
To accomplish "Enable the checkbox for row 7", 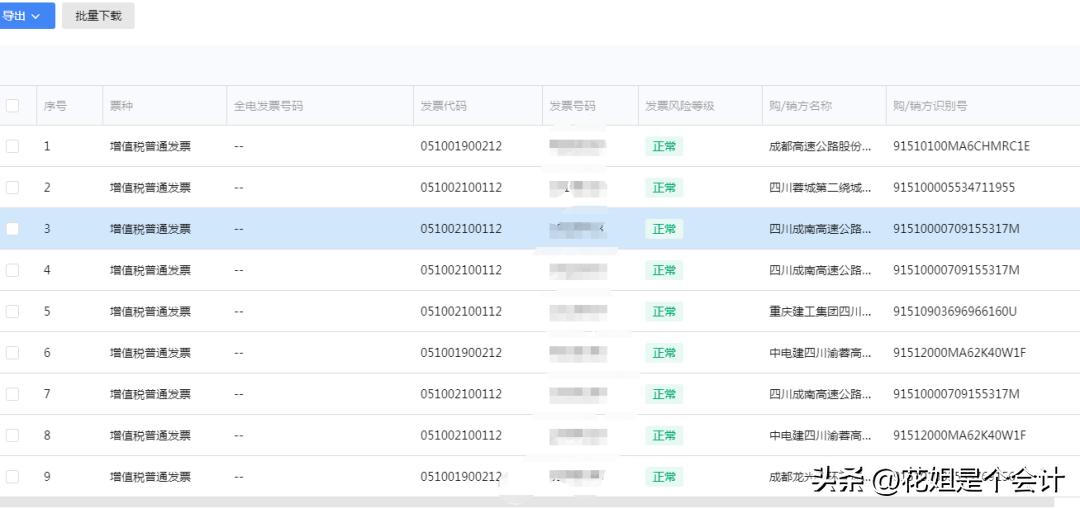I will pyautogui.click(x=12, y=394).
